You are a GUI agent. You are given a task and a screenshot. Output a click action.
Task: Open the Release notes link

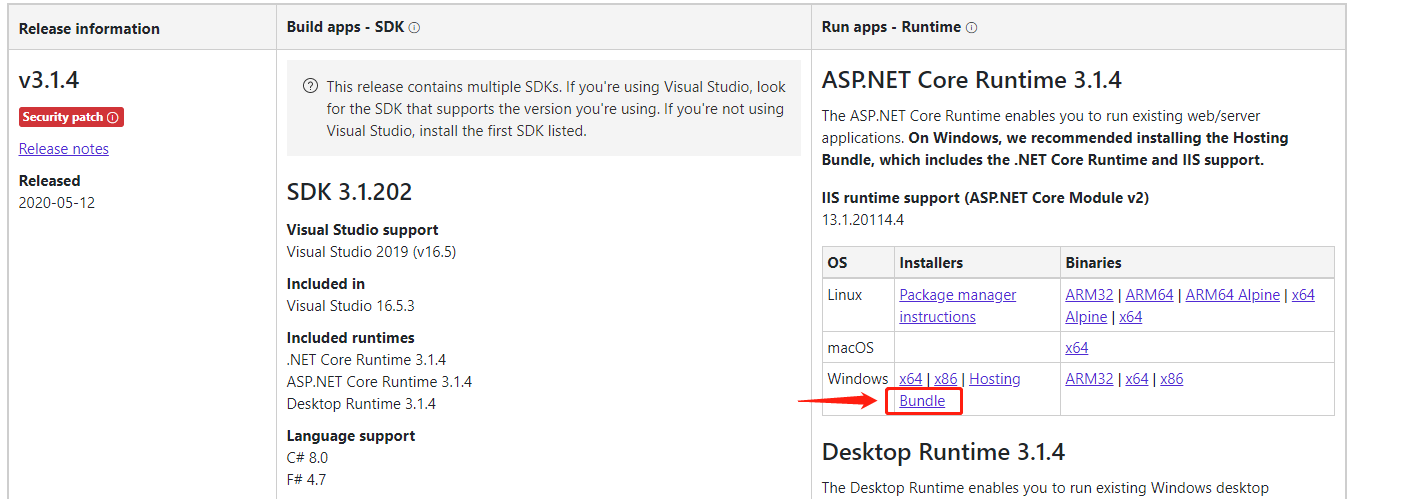pyautogui.click(x=64, y=149)
